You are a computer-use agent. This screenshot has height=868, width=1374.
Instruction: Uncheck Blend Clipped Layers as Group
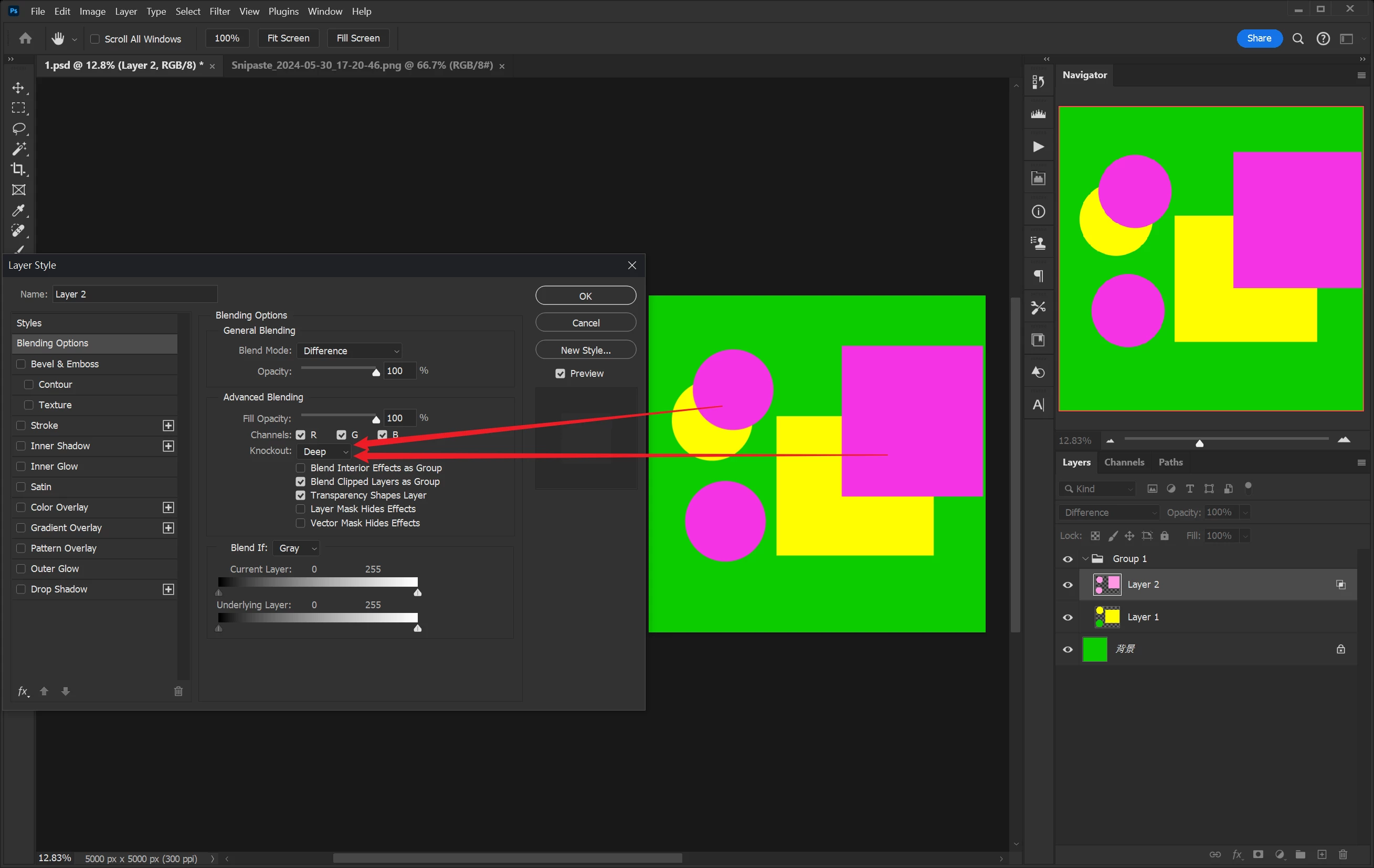(301, 482)
